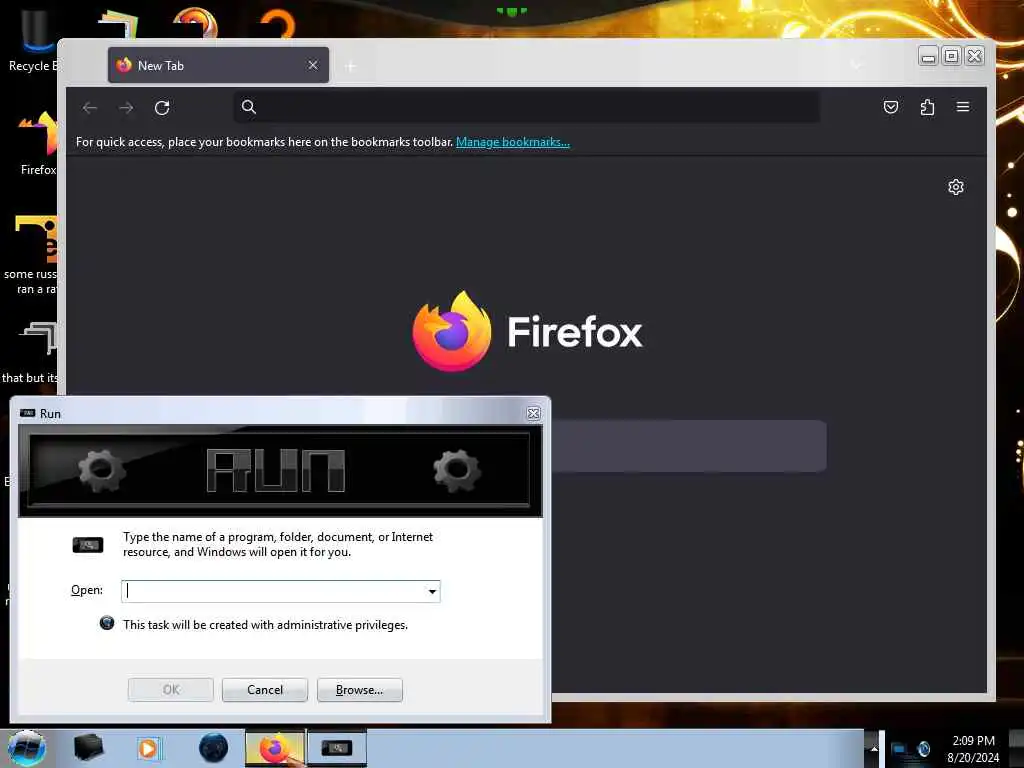Open the dark globe taskbar icon
This screenshot has width=1024, height=768.
point(214,748)
